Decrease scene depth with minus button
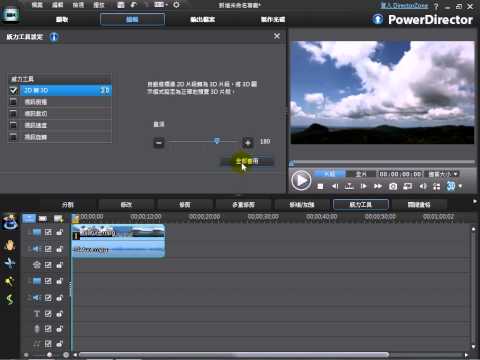 pos(159,143)
